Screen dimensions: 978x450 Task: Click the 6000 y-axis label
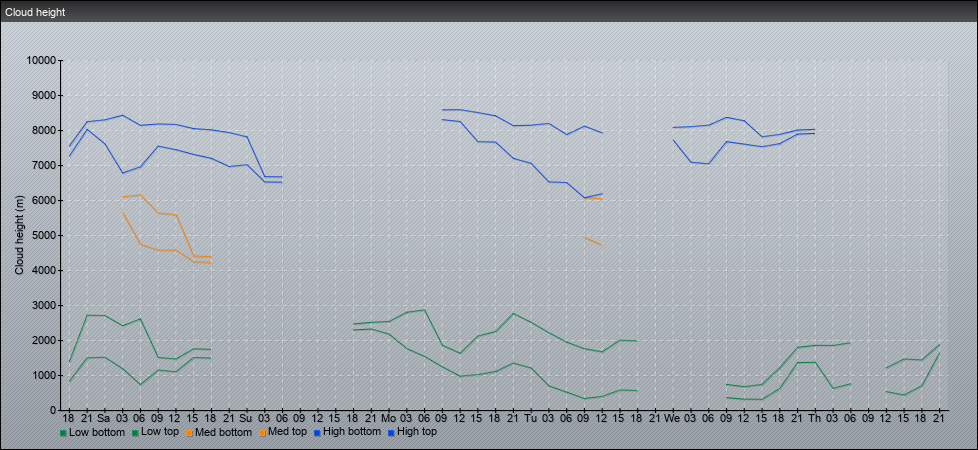pos(44,200)
